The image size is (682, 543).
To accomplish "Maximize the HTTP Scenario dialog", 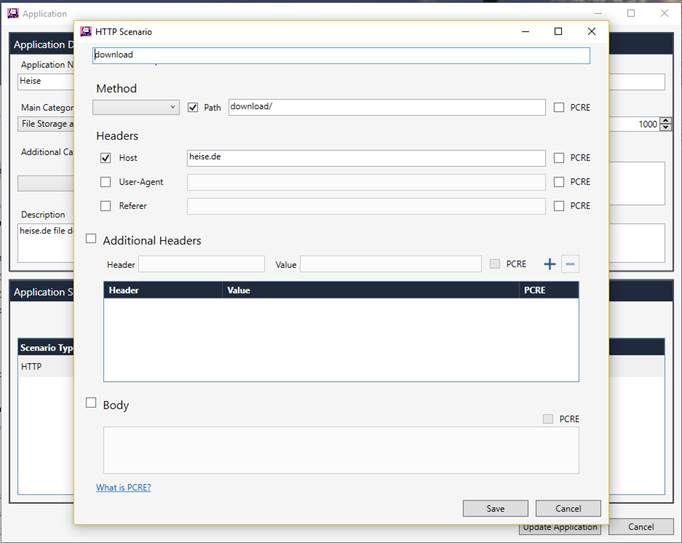I will (558, 31).
